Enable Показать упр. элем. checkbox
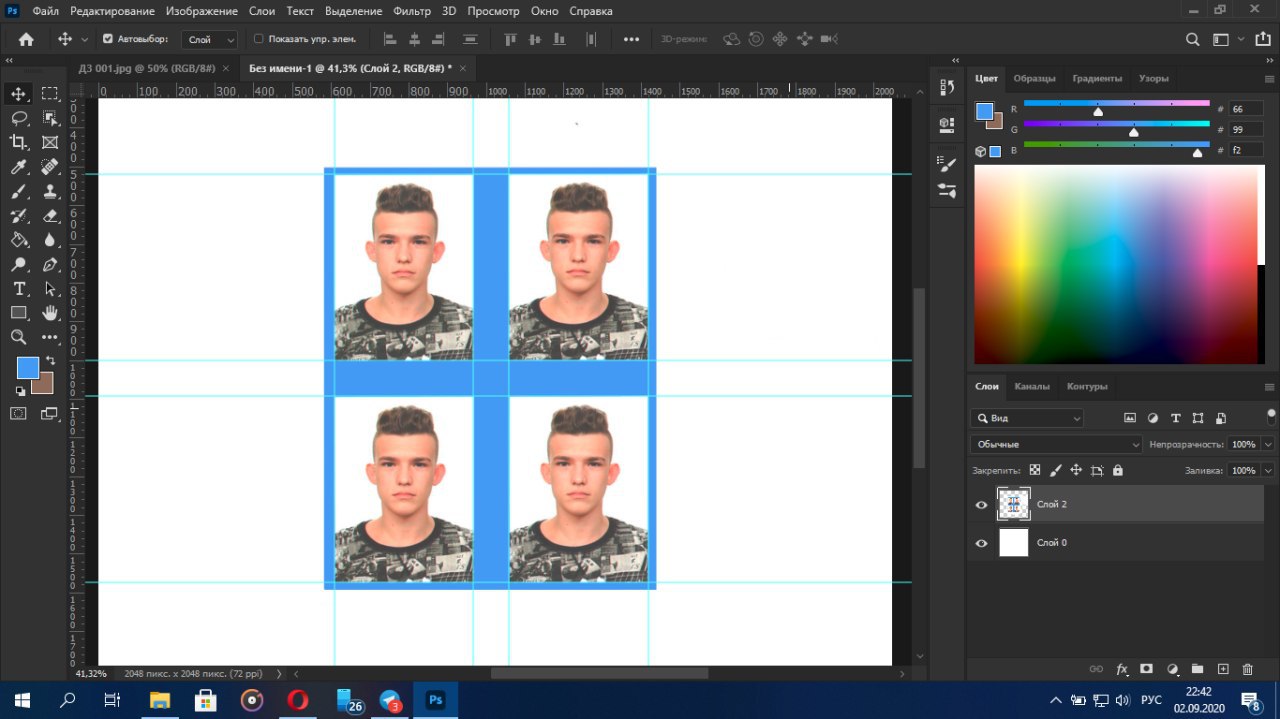1280x719 pixels. 259,39
